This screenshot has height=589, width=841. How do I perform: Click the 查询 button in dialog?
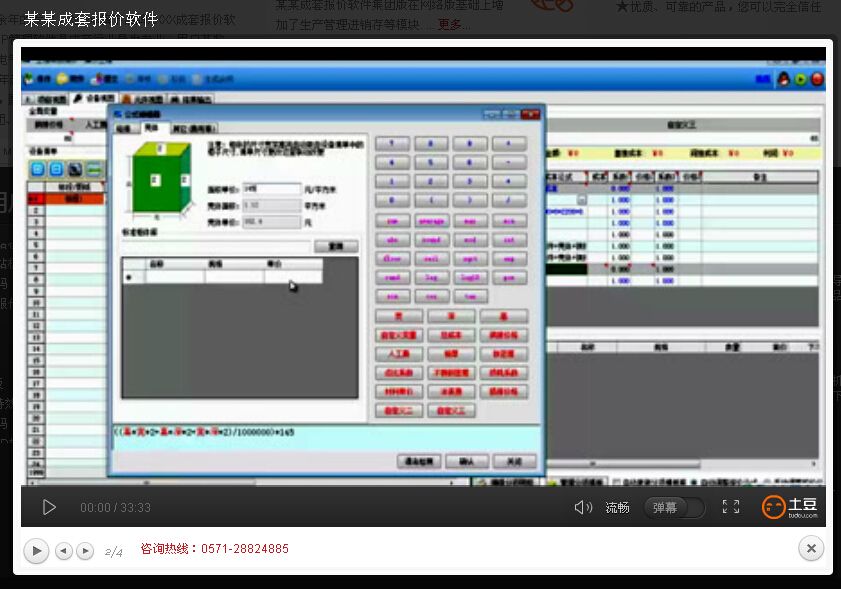[335, 245]
